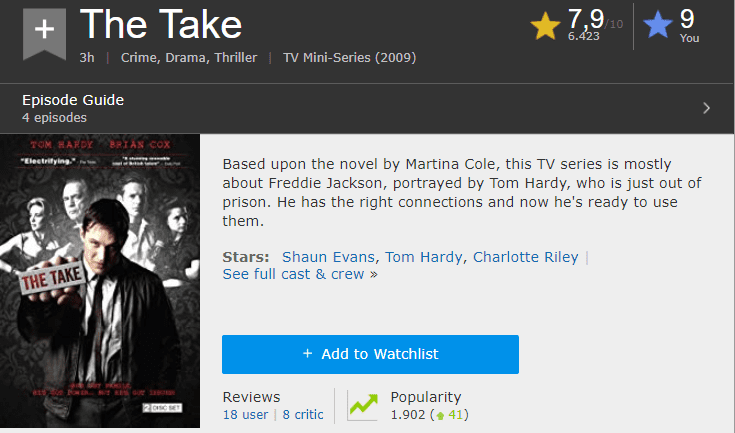735x433 pixels.
Task: Open the Episode Guide section
Action: coord(73,100)
